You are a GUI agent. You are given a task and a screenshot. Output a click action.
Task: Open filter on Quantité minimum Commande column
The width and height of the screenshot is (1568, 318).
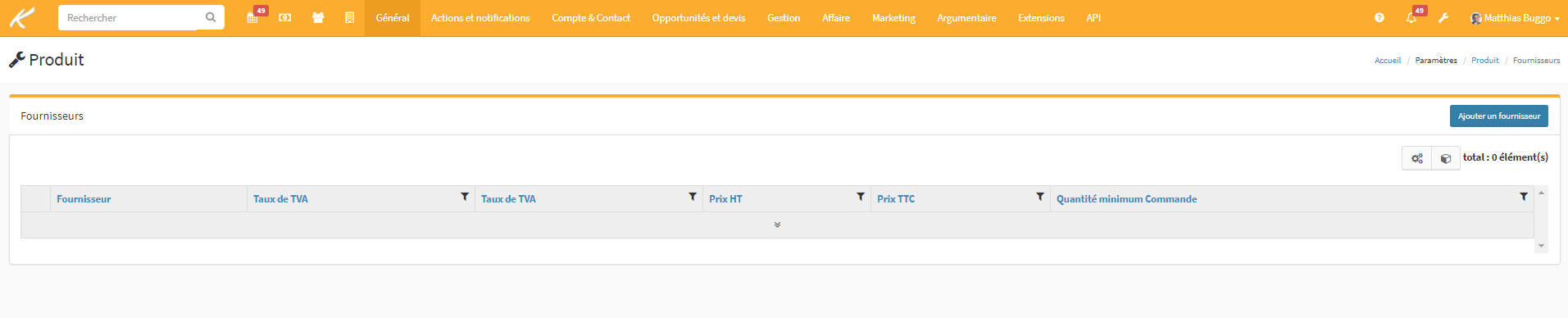click(1524, 197)
